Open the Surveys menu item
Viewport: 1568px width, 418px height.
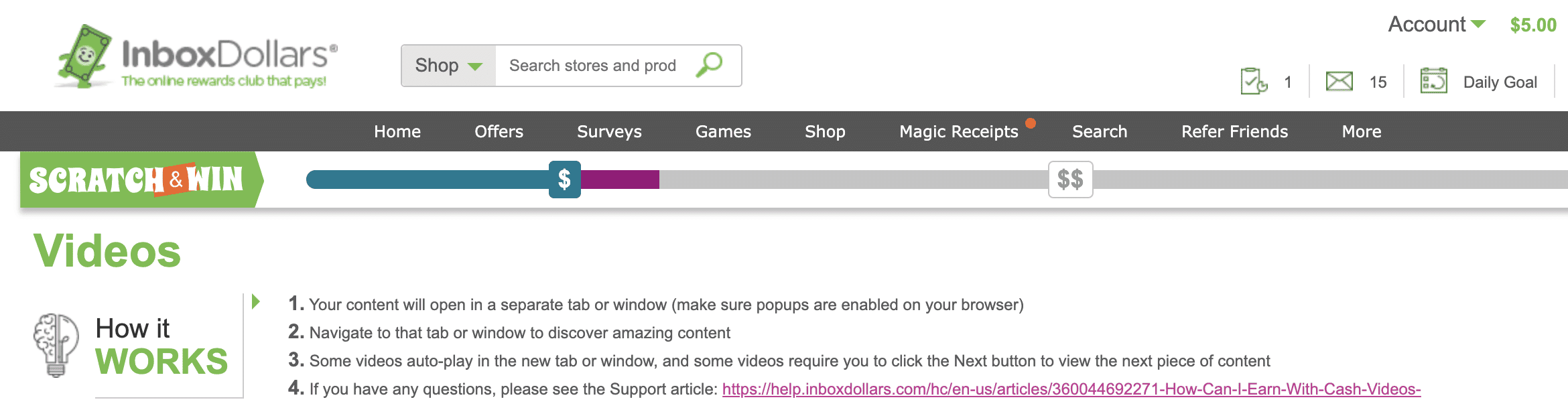pos(609,131)
